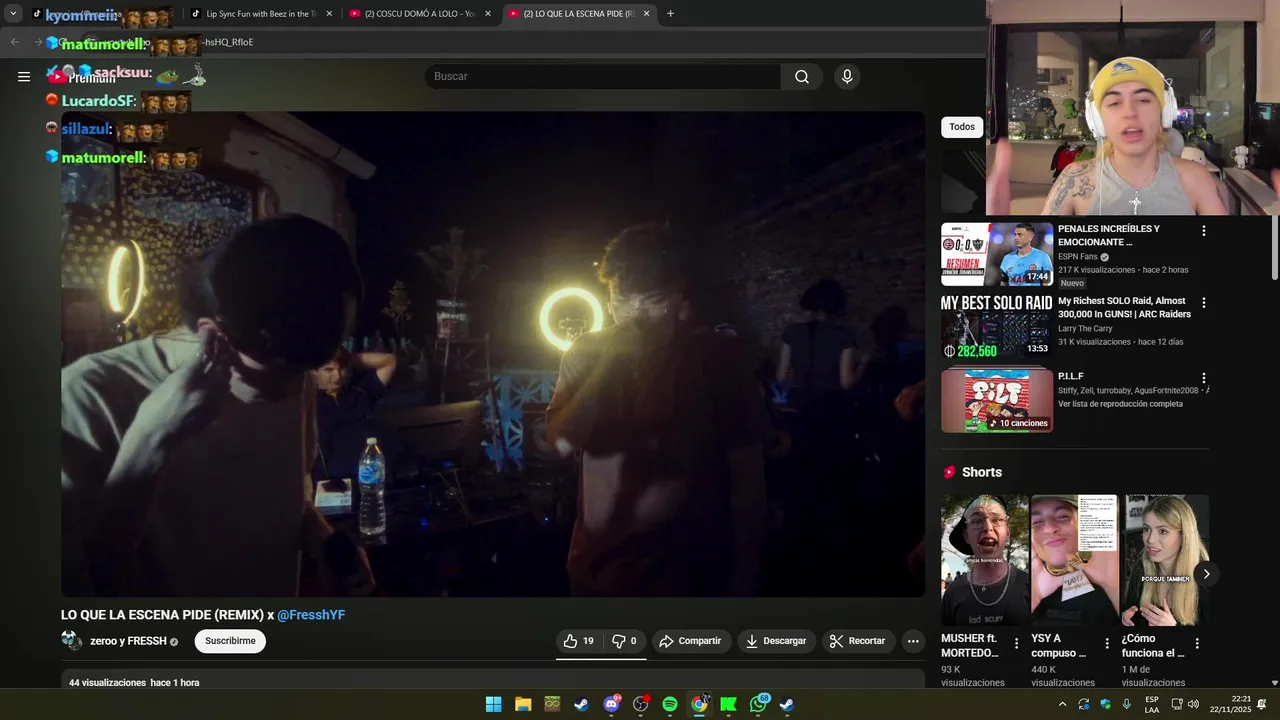This screenshot has height=720, width=1280.
Task: Open options for PENALES INCREÍBLES video
Action: pyautogui.click(x=1204, y=231)
